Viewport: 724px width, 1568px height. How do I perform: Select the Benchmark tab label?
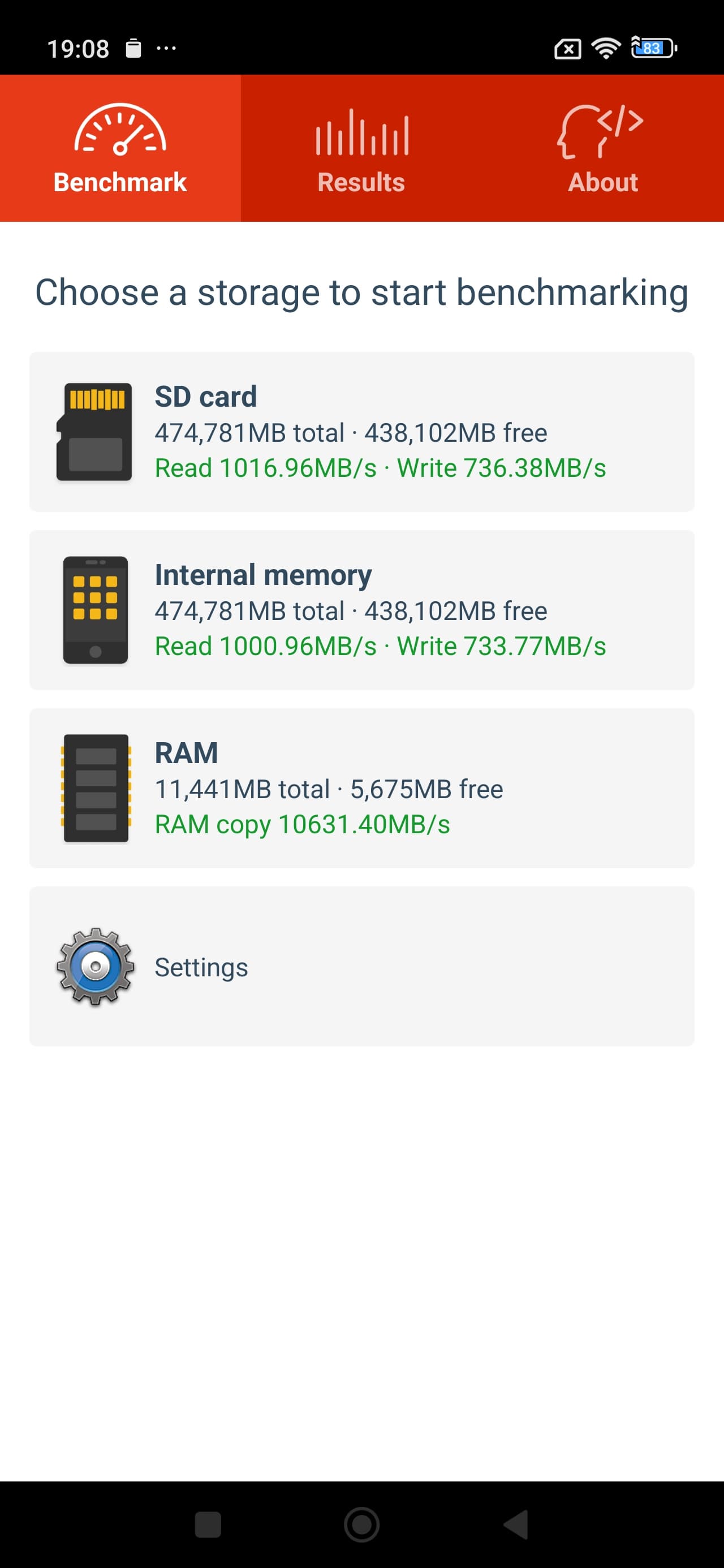[120, 183]
